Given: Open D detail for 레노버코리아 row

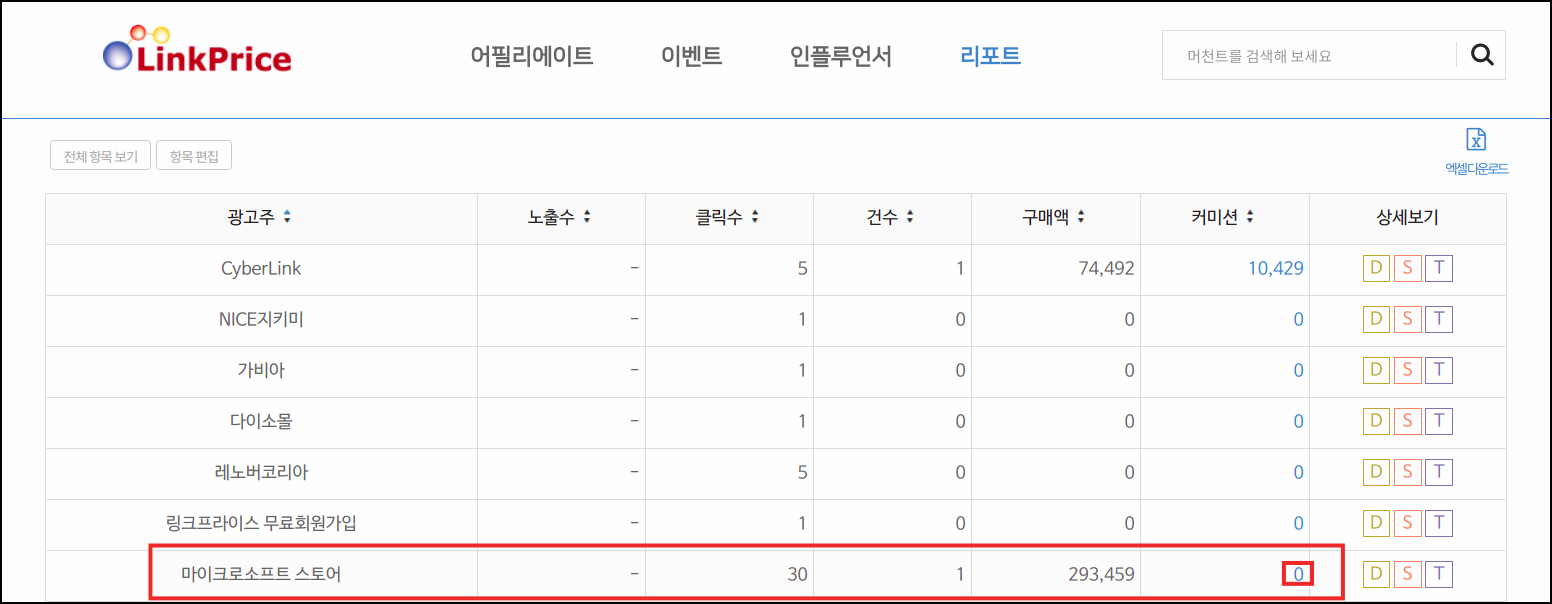Looking at the screenshot, I should [1376, 472].
